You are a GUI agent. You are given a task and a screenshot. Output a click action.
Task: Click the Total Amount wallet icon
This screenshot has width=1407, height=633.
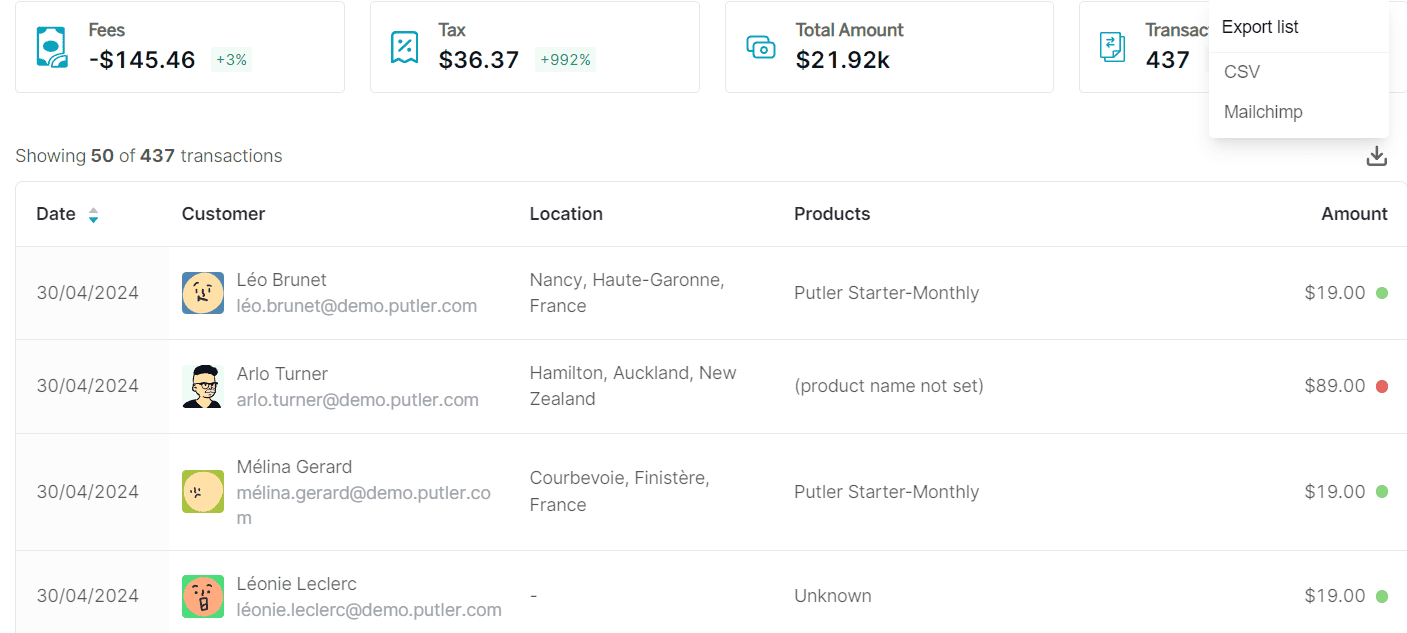point(760,46)
